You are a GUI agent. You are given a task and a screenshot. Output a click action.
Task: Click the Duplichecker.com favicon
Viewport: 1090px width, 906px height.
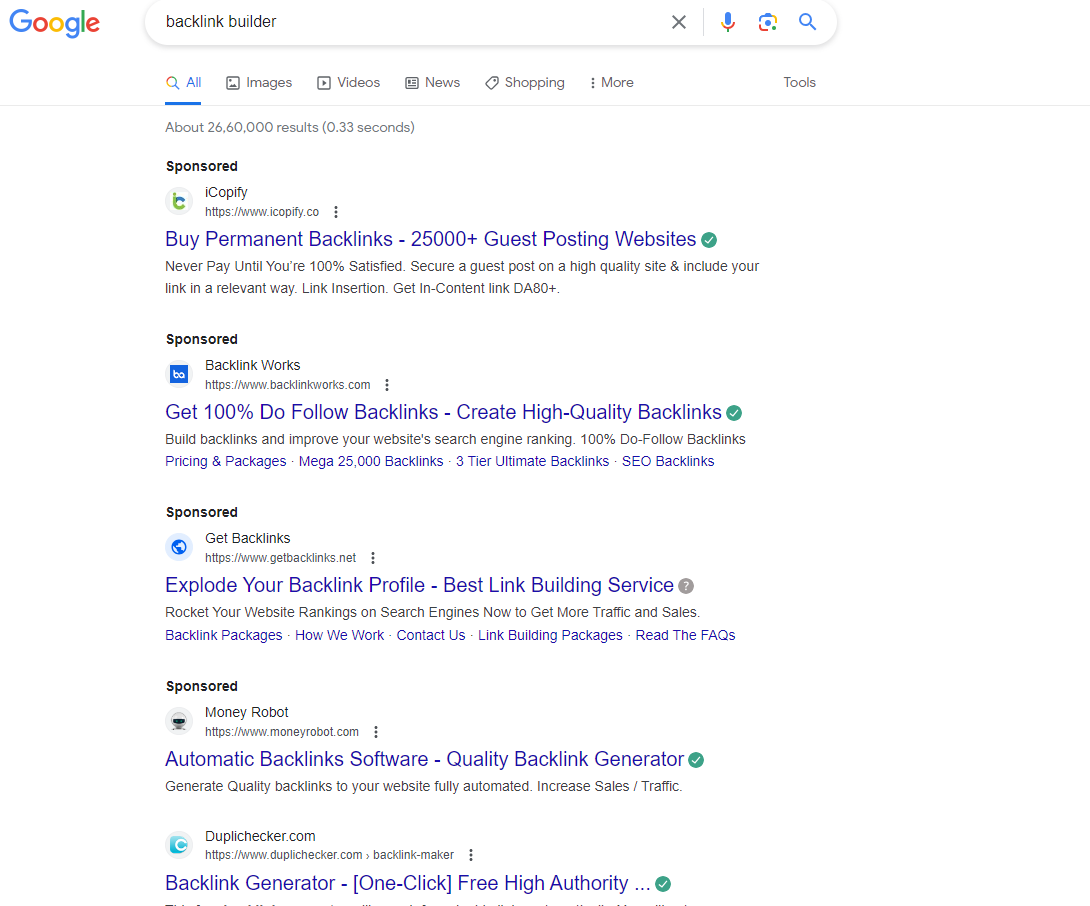pos(179,845)
